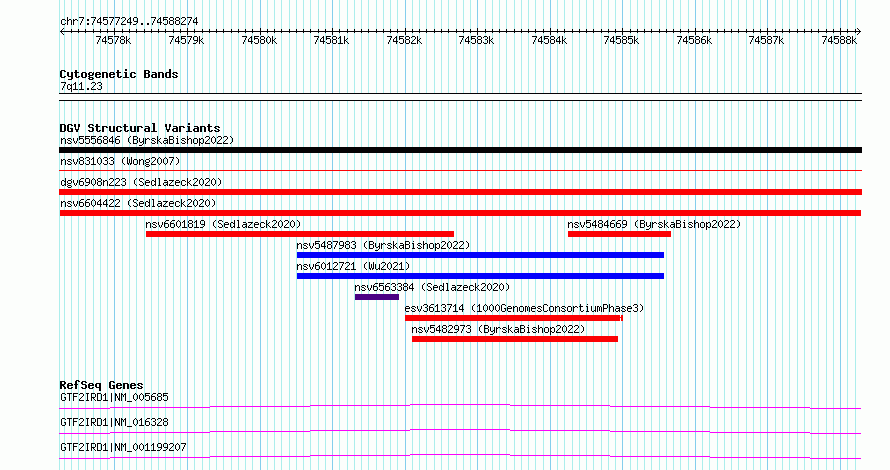The width and height of the screenshot is (890, 470).
Task: Click the GTF2IRD1|NM_005685 magenta transcript line
Action: pyautogui.click(x=460, y=406)
